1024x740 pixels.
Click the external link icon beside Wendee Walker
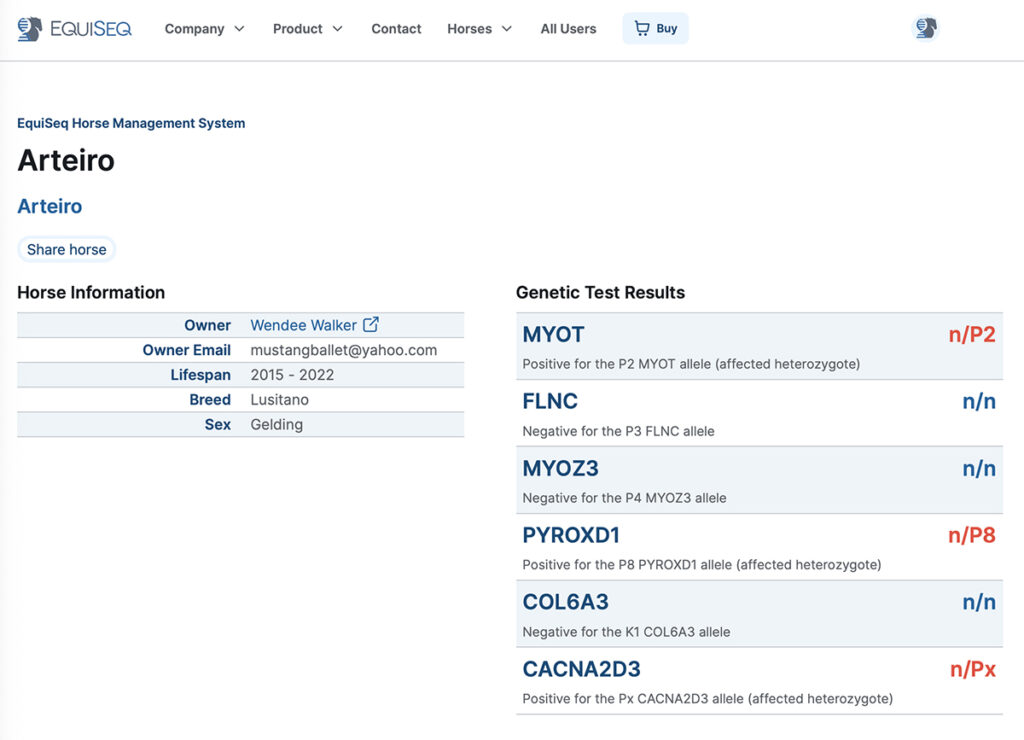pos(371,324)
